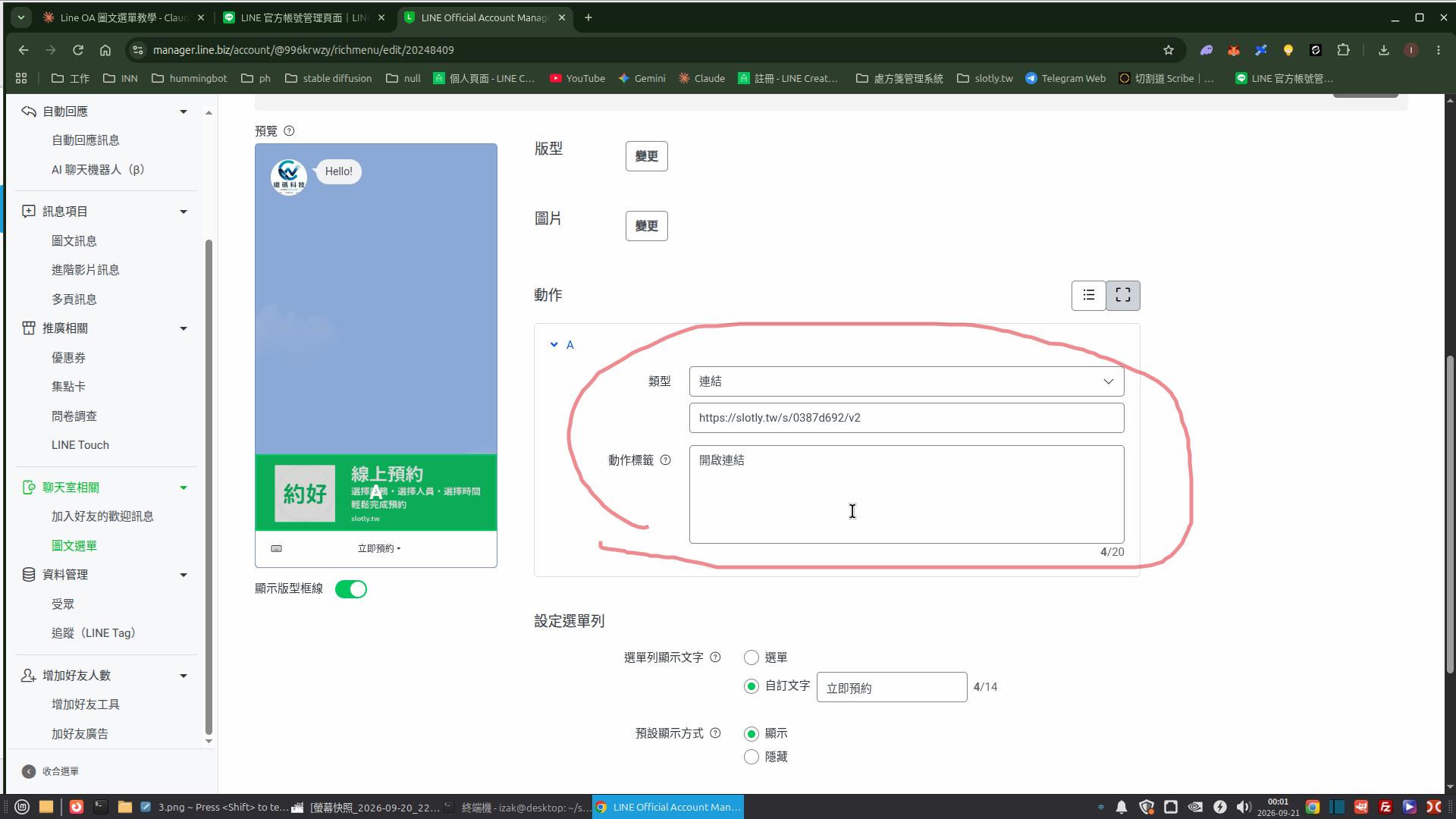The height and width of the screenshot is (819, 1456).
Task: Open help icon beside 動作標籤
Action: 665,460
